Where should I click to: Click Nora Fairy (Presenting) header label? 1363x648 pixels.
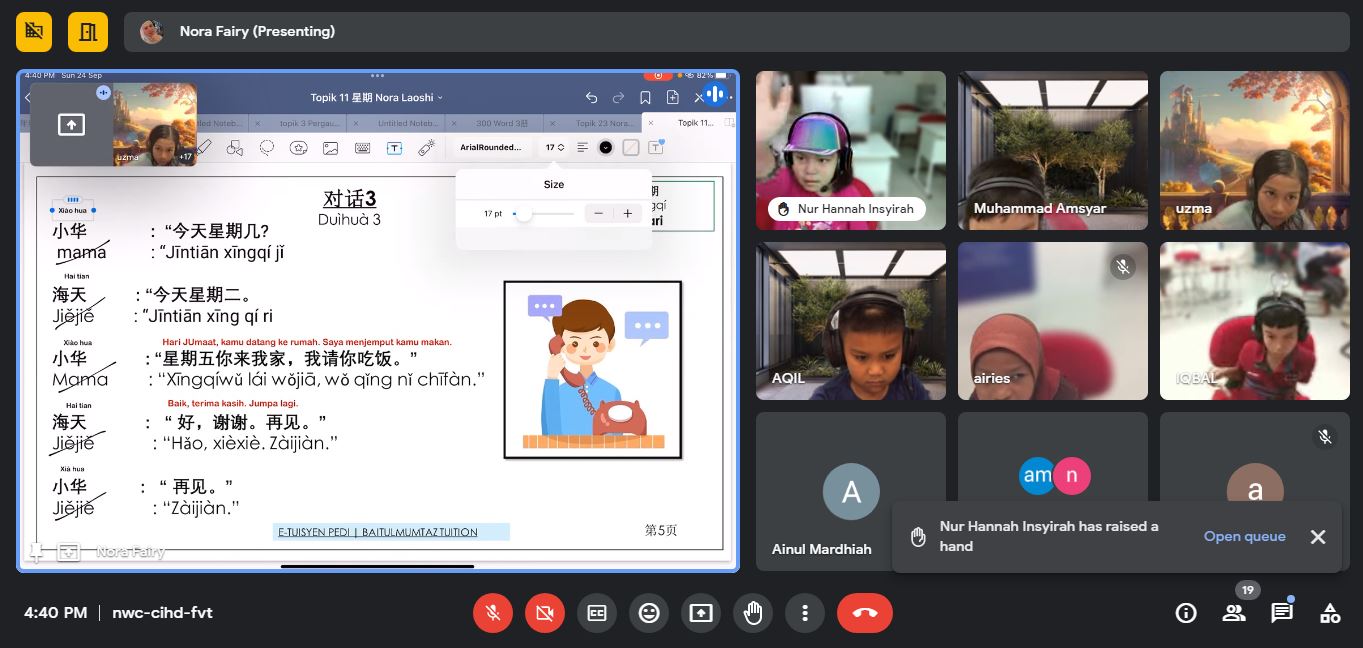pyautogui.click(x=257, y=31)
